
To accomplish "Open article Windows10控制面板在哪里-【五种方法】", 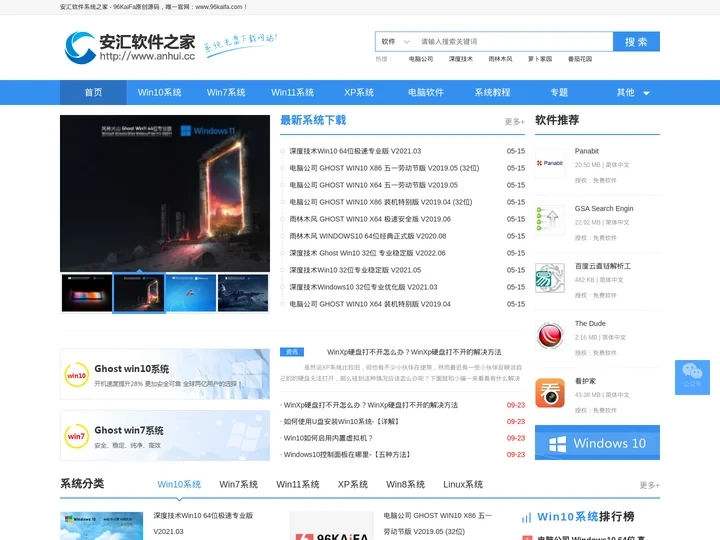I will (347, 455).
